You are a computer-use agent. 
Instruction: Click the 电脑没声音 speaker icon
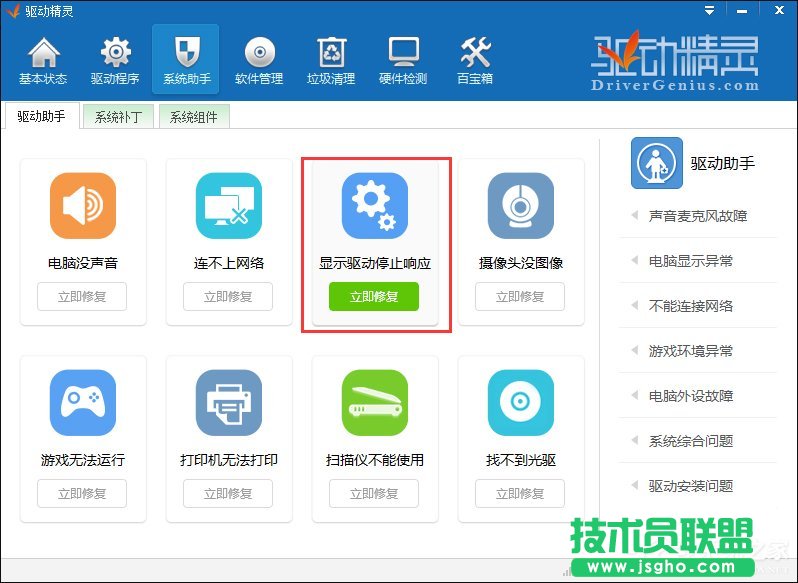[x=83, y=206]
